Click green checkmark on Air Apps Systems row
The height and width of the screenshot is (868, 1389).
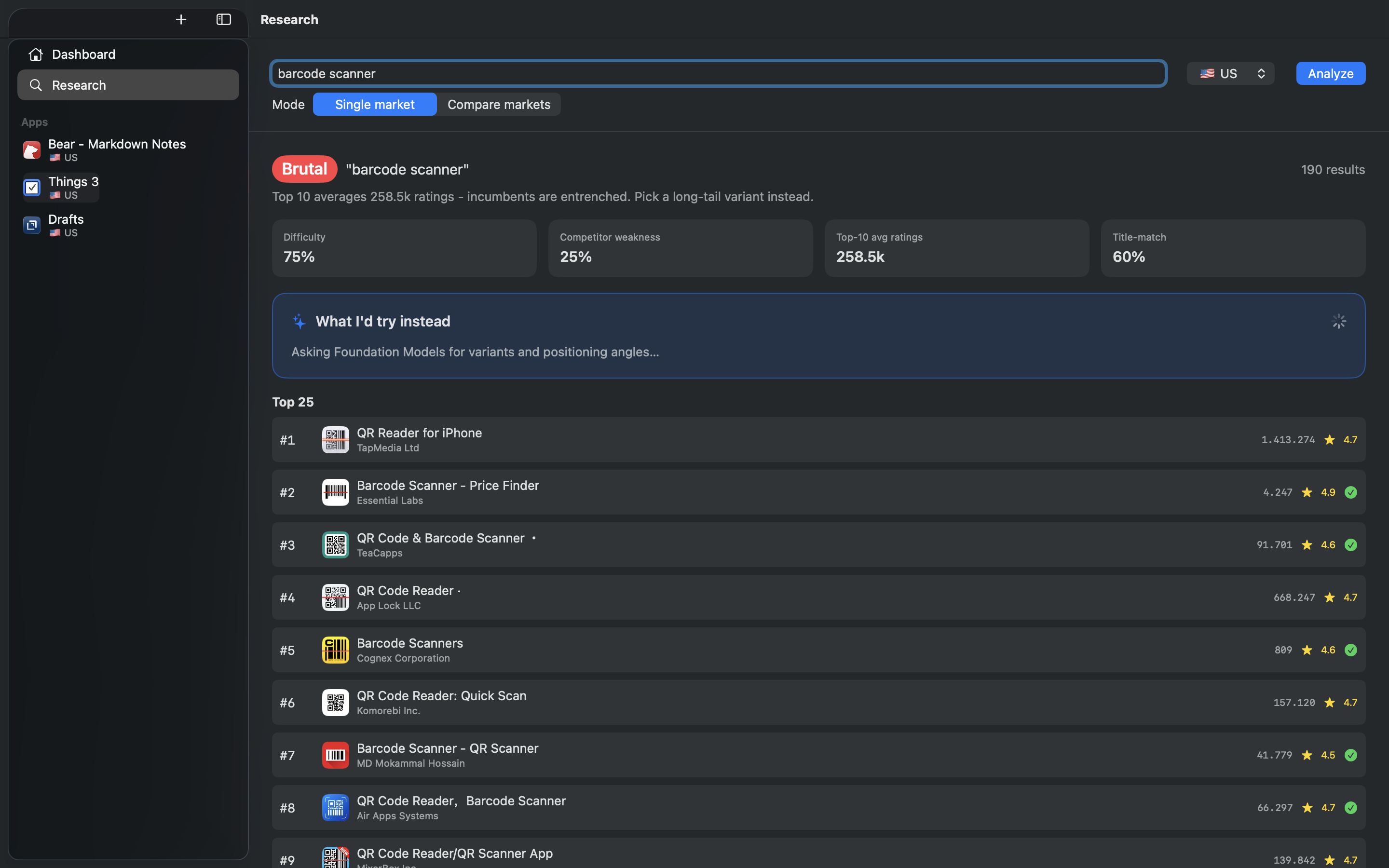(x=1350, y=808)
